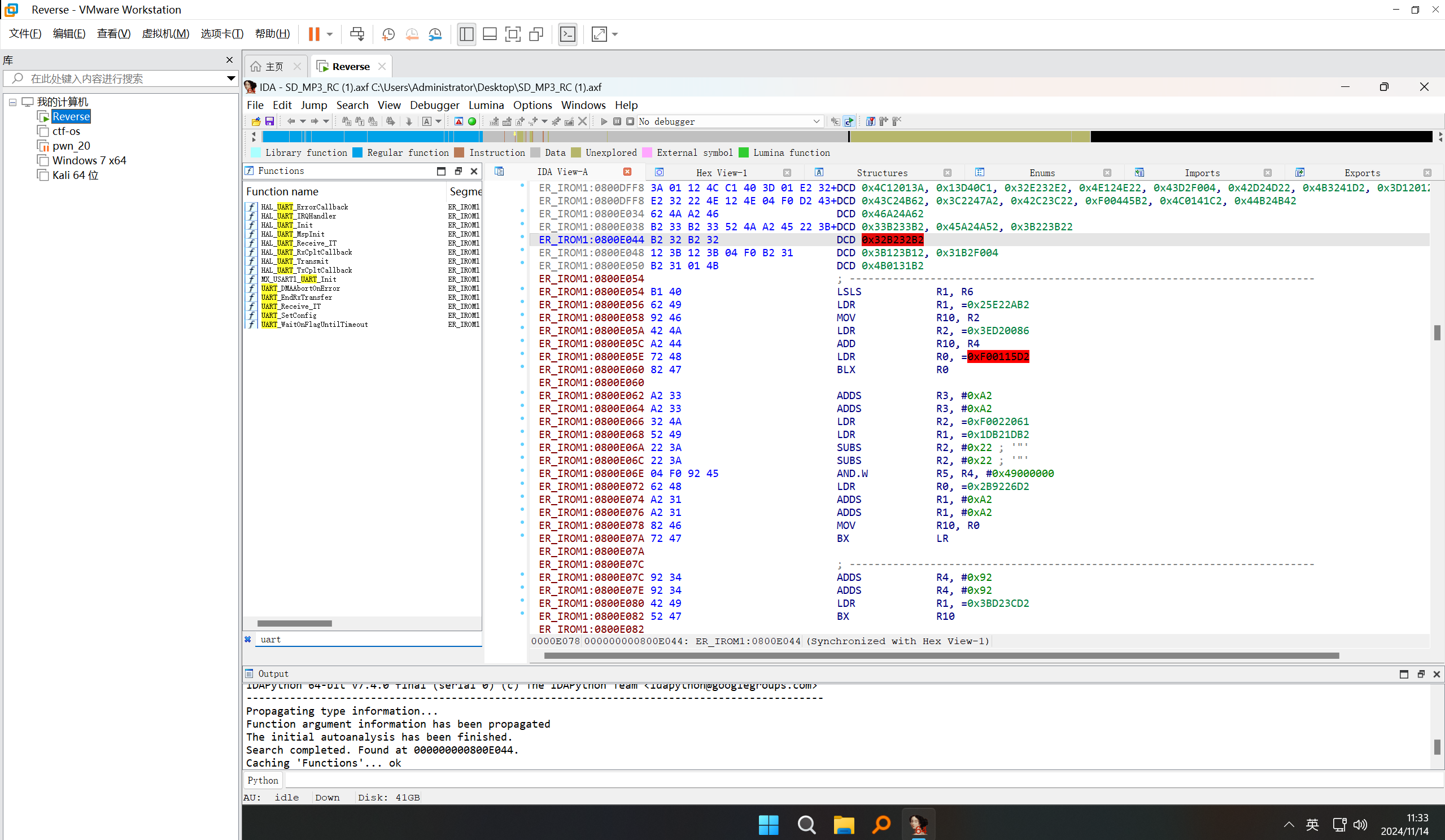1445x840 pixels.
Task: Take a VM snapshot clock icon
Action: coord(388,34)
